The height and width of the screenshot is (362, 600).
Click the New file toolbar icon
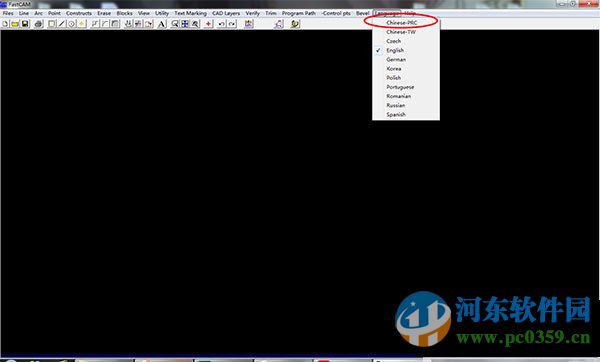point(5,24)
